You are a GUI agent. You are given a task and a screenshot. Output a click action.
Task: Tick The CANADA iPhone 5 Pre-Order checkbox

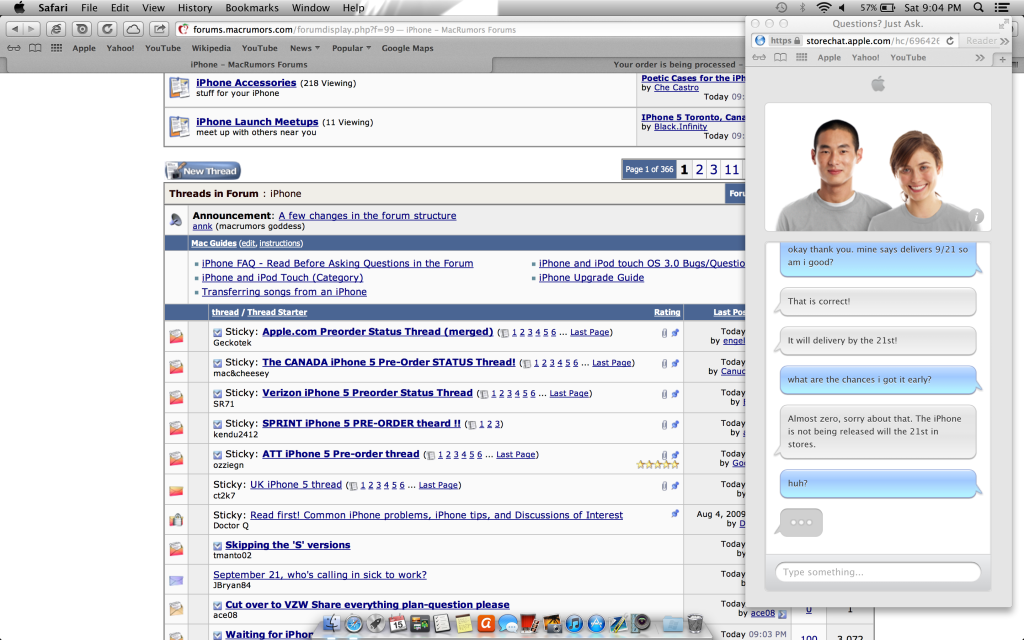(217, 363)
